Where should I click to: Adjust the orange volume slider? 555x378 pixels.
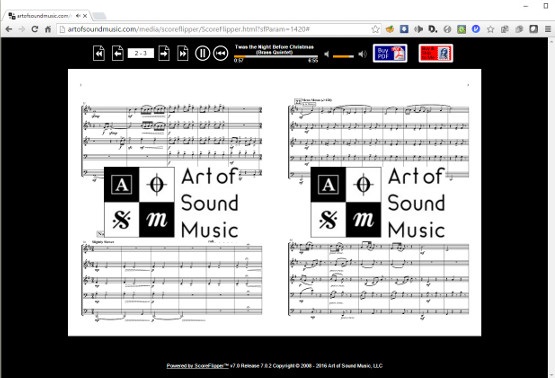[343, 56]
